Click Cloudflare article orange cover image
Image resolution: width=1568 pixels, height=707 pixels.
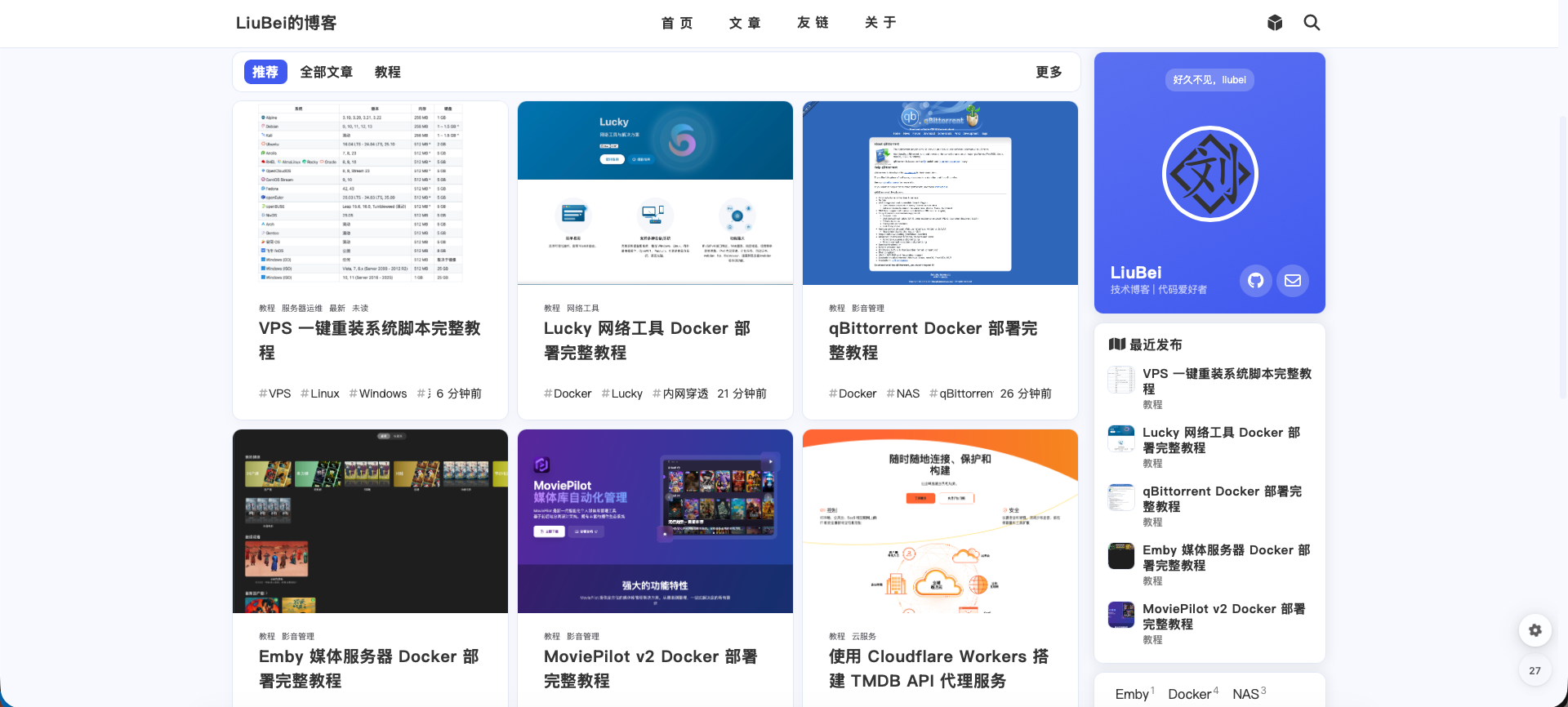940,521
